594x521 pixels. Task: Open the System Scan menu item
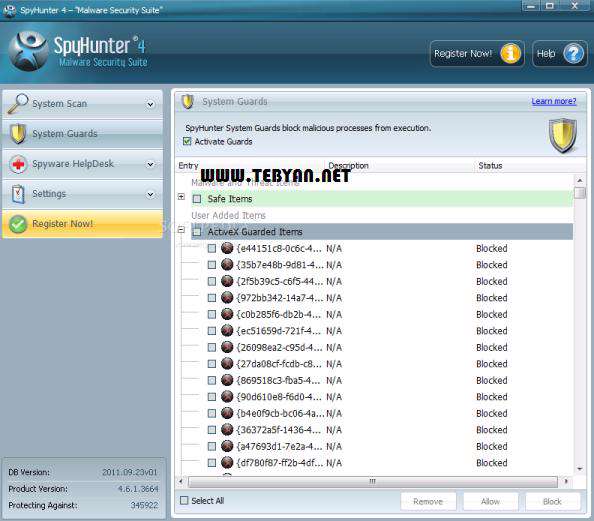(x=83, y=103)
